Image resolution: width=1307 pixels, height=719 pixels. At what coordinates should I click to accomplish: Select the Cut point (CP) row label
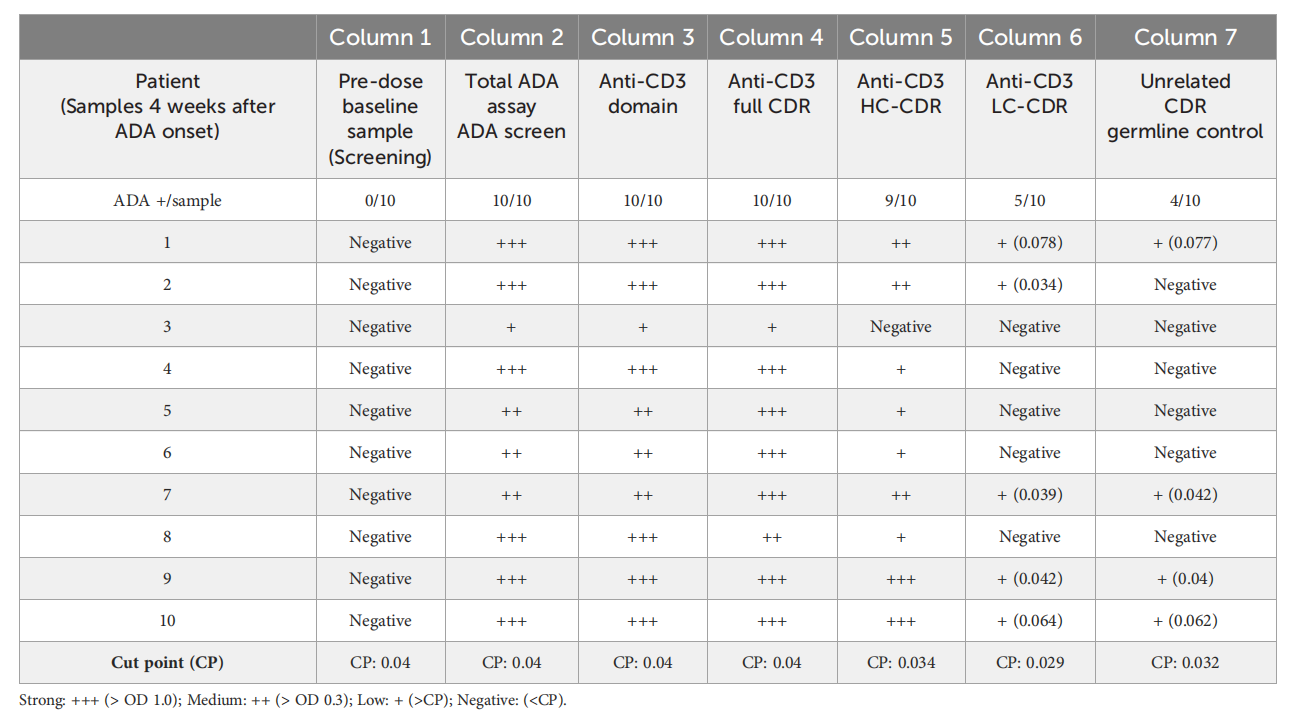(168, 662)
